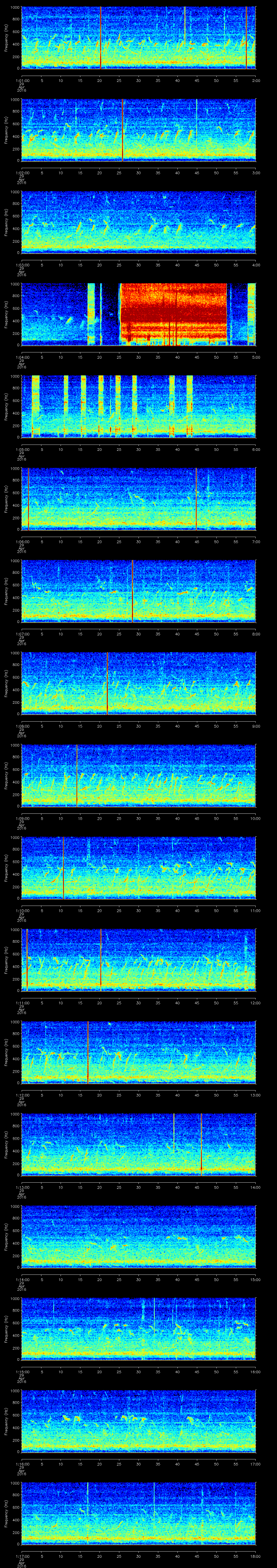Select the spectrogram panel starting at 1:06:00

[x=139, y=499]
